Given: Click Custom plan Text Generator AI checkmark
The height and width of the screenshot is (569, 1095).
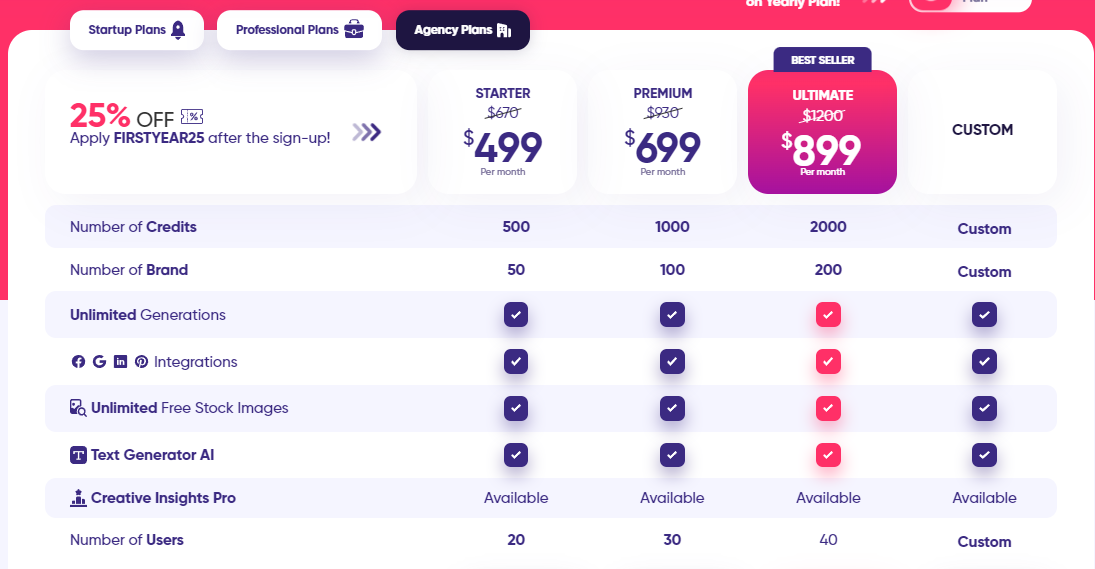Looking at the screenshot, I should [x=984, y=455].
